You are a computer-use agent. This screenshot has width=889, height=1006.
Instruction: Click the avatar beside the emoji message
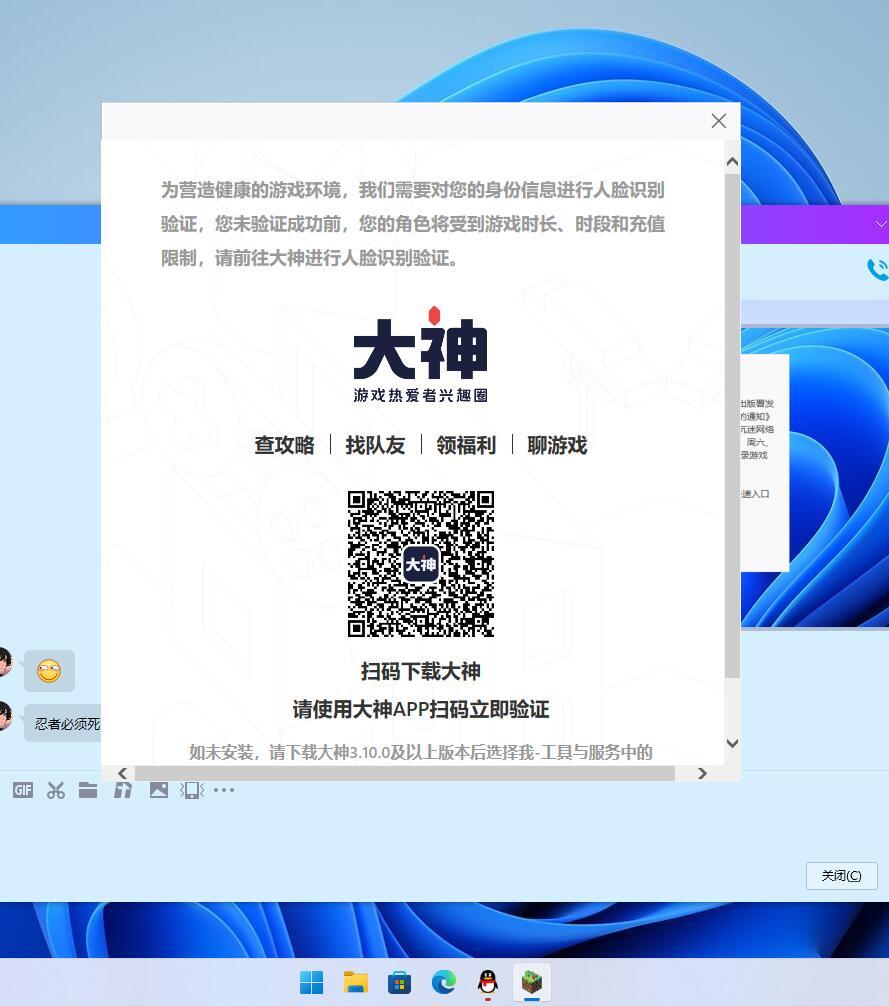4,662
